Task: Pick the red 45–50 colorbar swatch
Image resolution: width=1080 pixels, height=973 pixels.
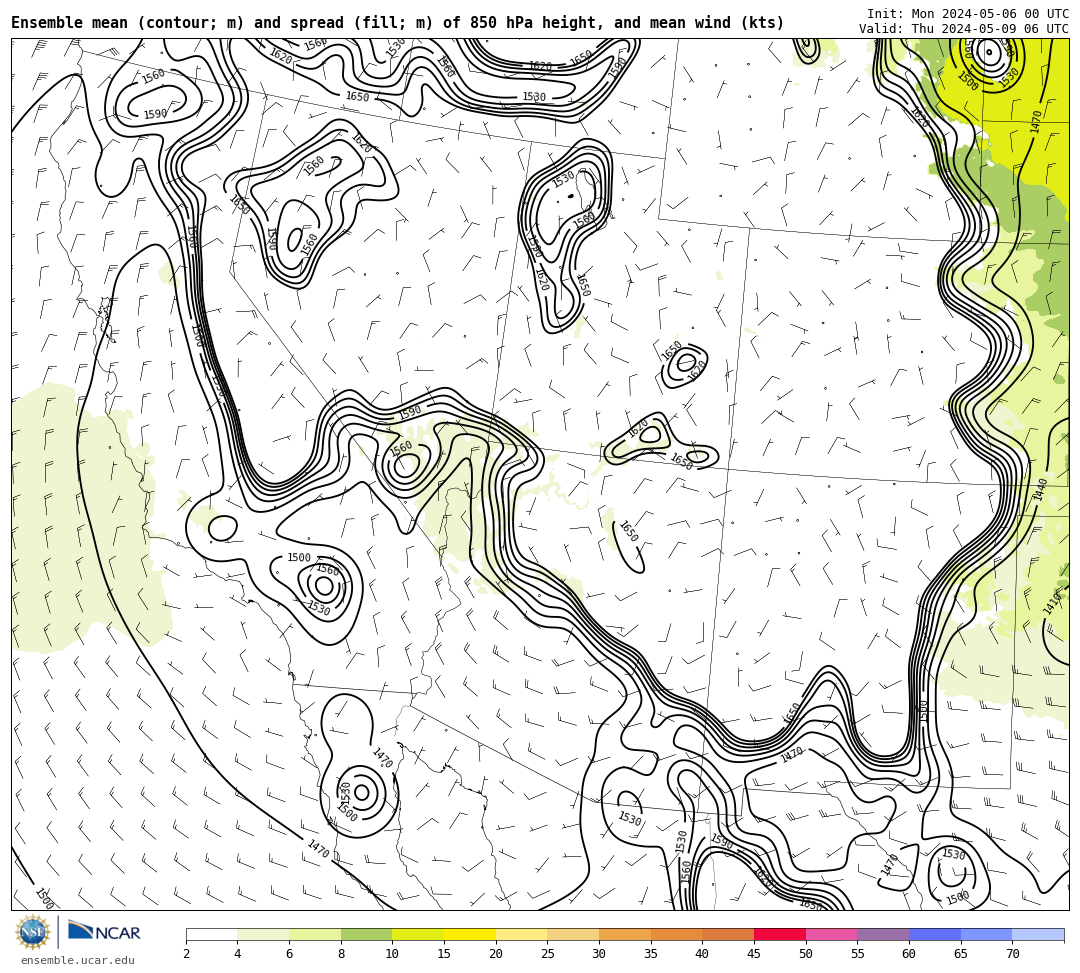Action: click(780, 934)
